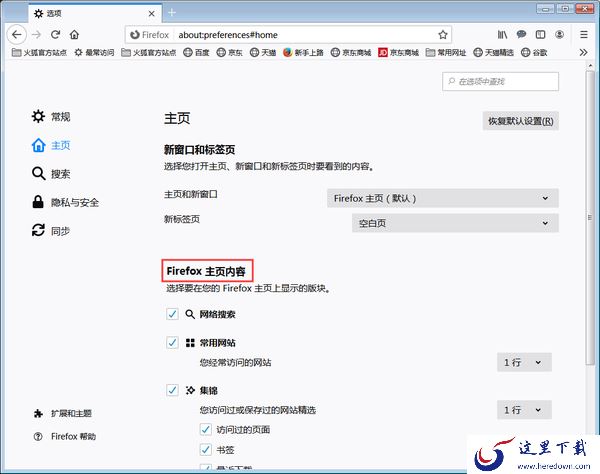
Task: Open the hamburger application menu
Action: click(584, 35)
